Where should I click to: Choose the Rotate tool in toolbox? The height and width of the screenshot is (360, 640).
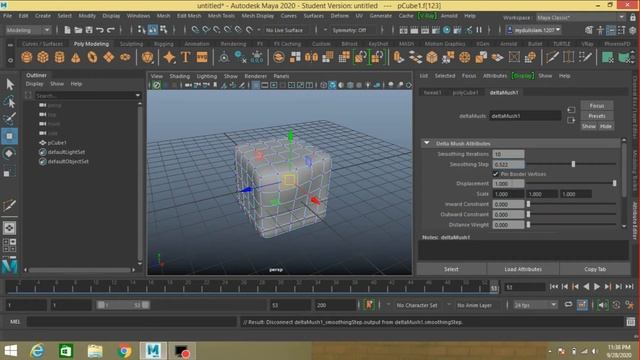[x=9, y=154]
